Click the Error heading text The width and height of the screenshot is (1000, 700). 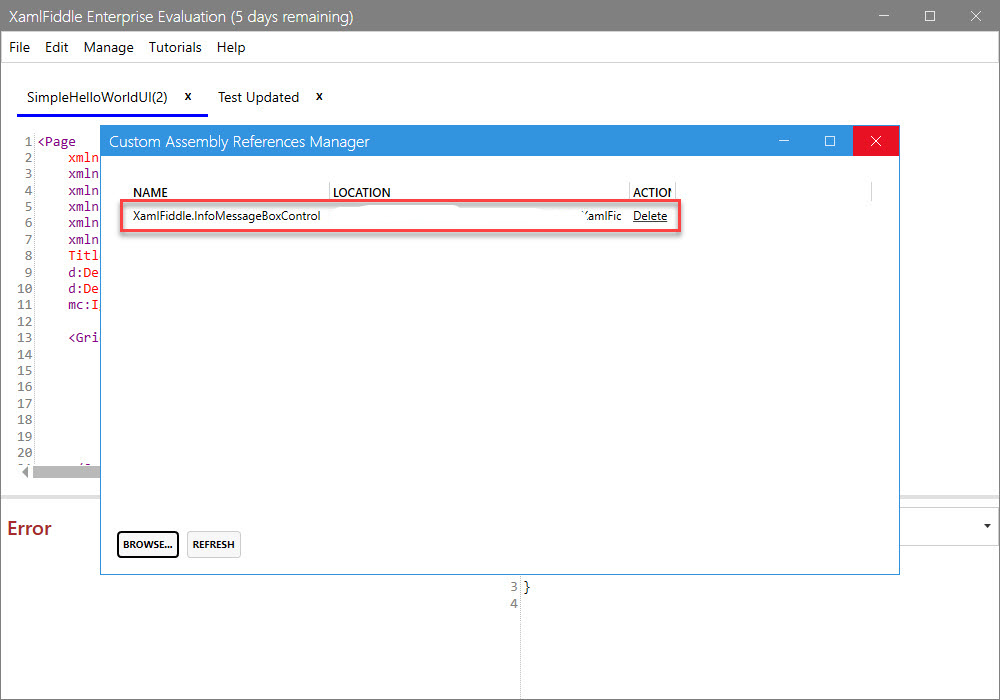pyautogui.click(x=29, y=529)
